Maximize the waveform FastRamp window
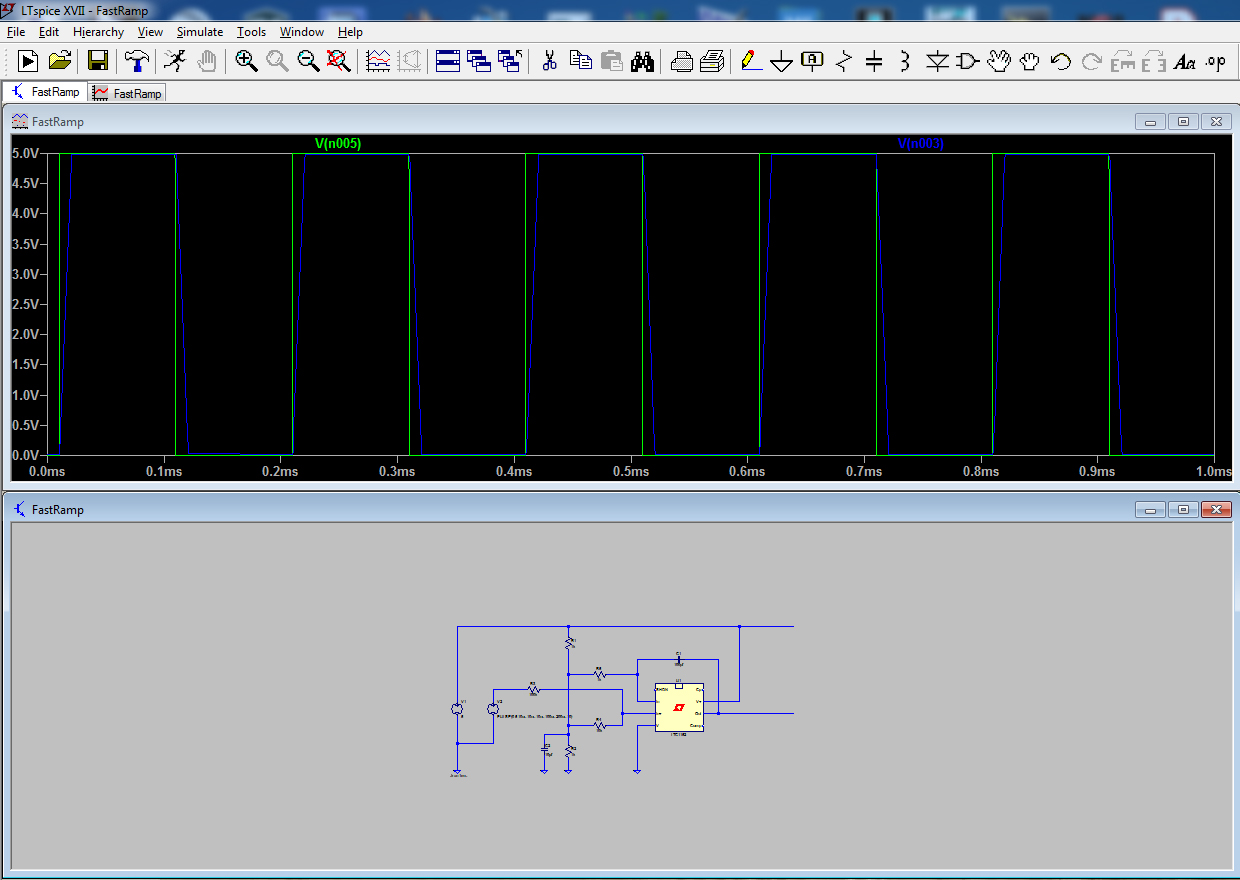 point(1183,122)
